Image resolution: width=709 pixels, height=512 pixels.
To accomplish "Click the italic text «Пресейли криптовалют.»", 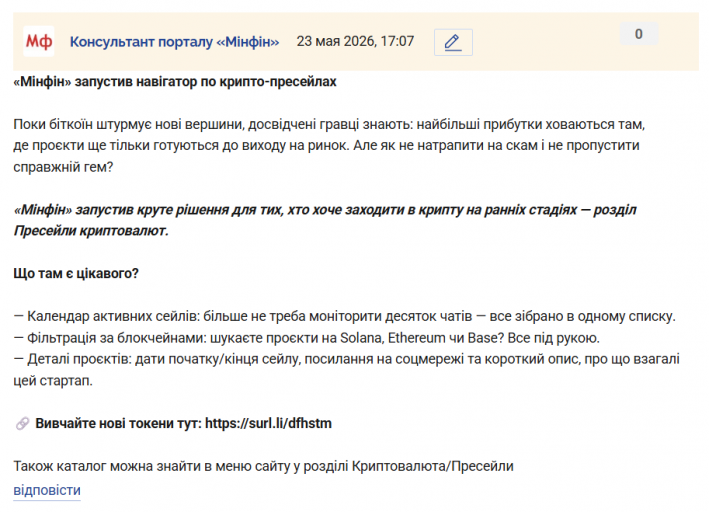I will [x=91, y=231].
